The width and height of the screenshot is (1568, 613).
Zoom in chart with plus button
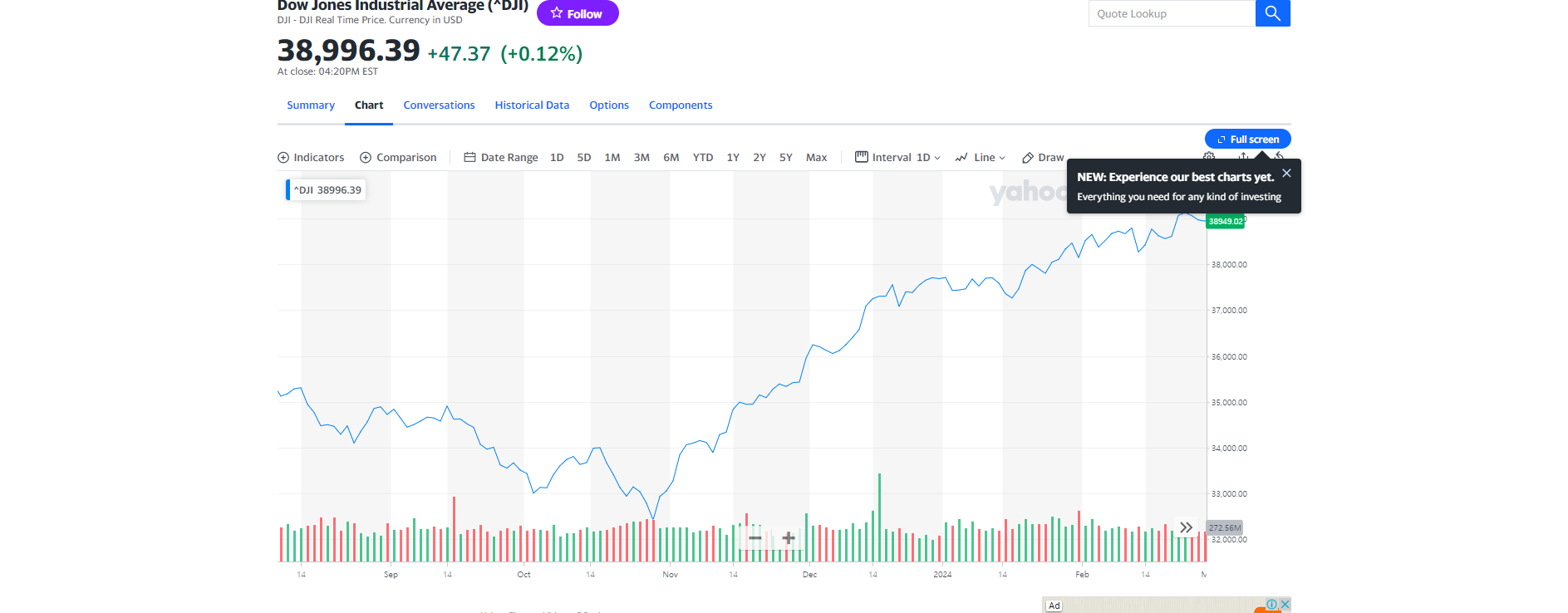[x=789, y=538]
